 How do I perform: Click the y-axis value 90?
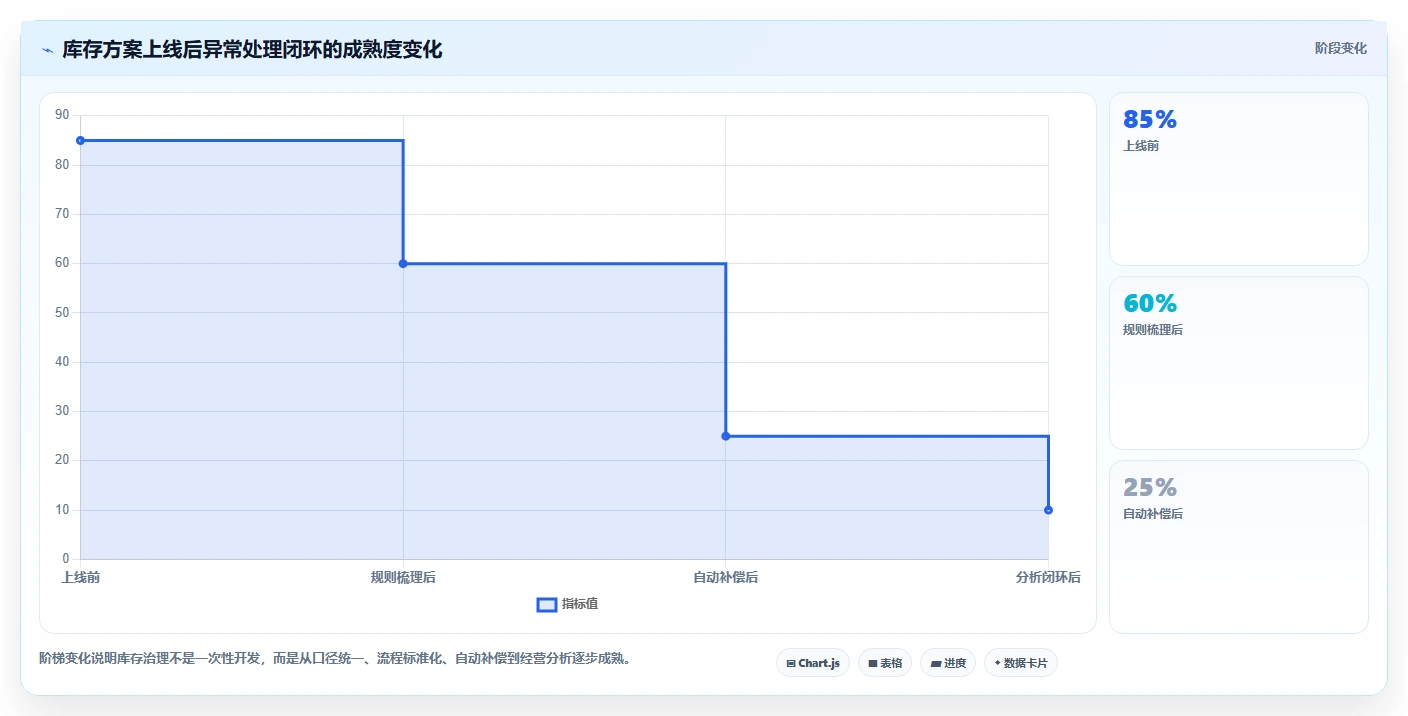(62, 115)
